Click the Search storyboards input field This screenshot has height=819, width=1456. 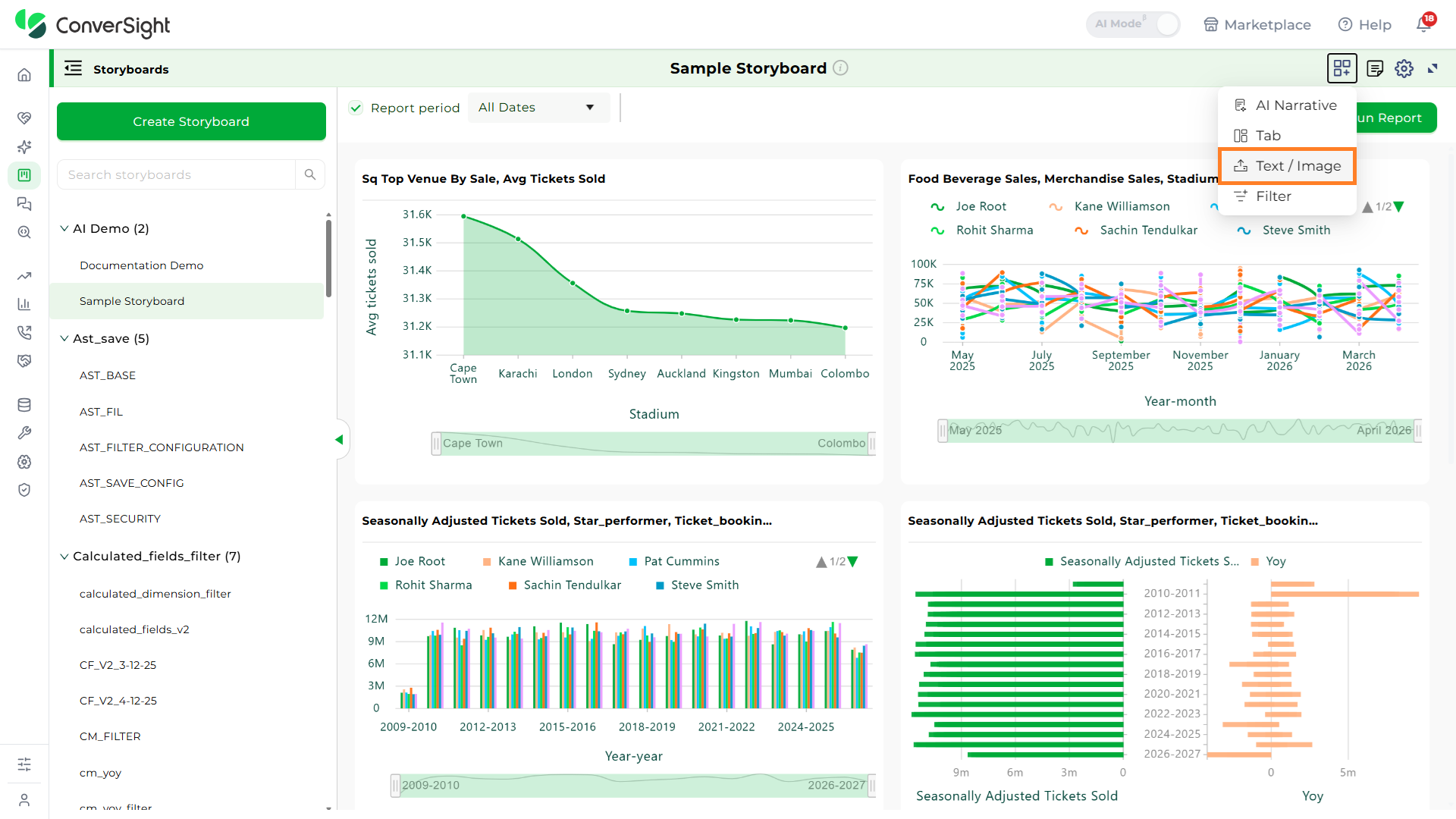(x=176, y=174)
